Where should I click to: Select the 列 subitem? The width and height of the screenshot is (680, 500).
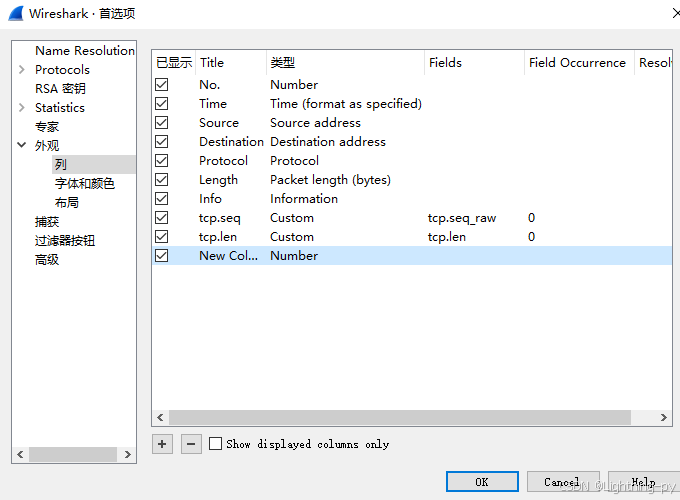point(61,164)
